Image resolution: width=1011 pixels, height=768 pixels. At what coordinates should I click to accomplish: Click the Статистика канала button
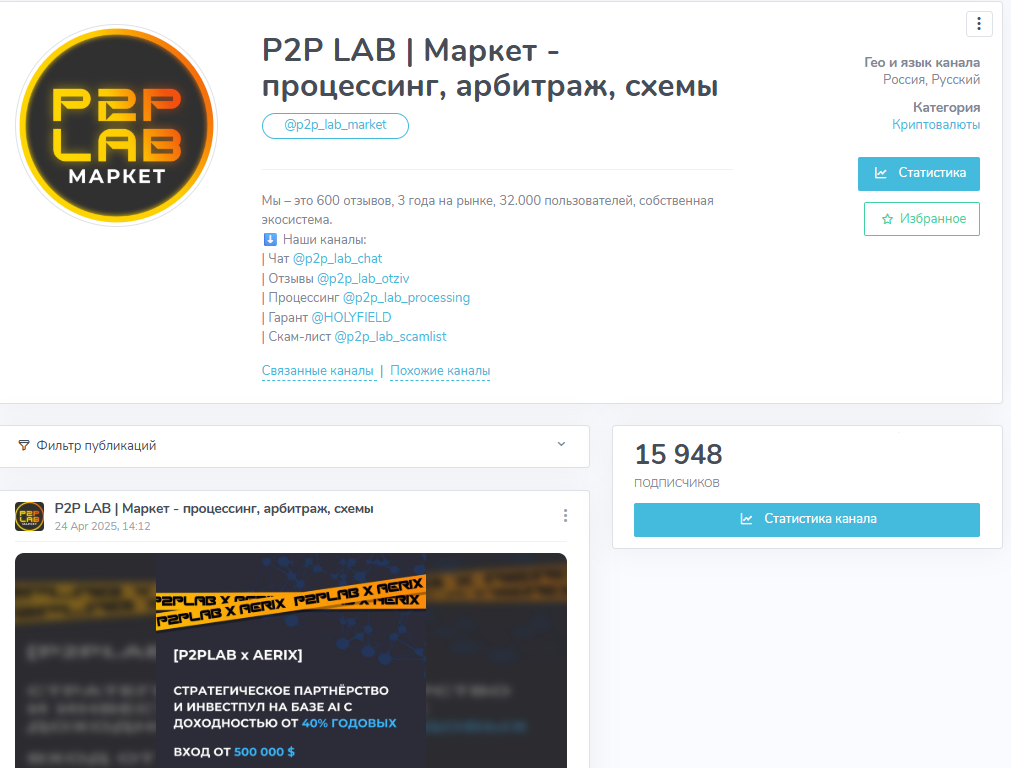[807, 520]
